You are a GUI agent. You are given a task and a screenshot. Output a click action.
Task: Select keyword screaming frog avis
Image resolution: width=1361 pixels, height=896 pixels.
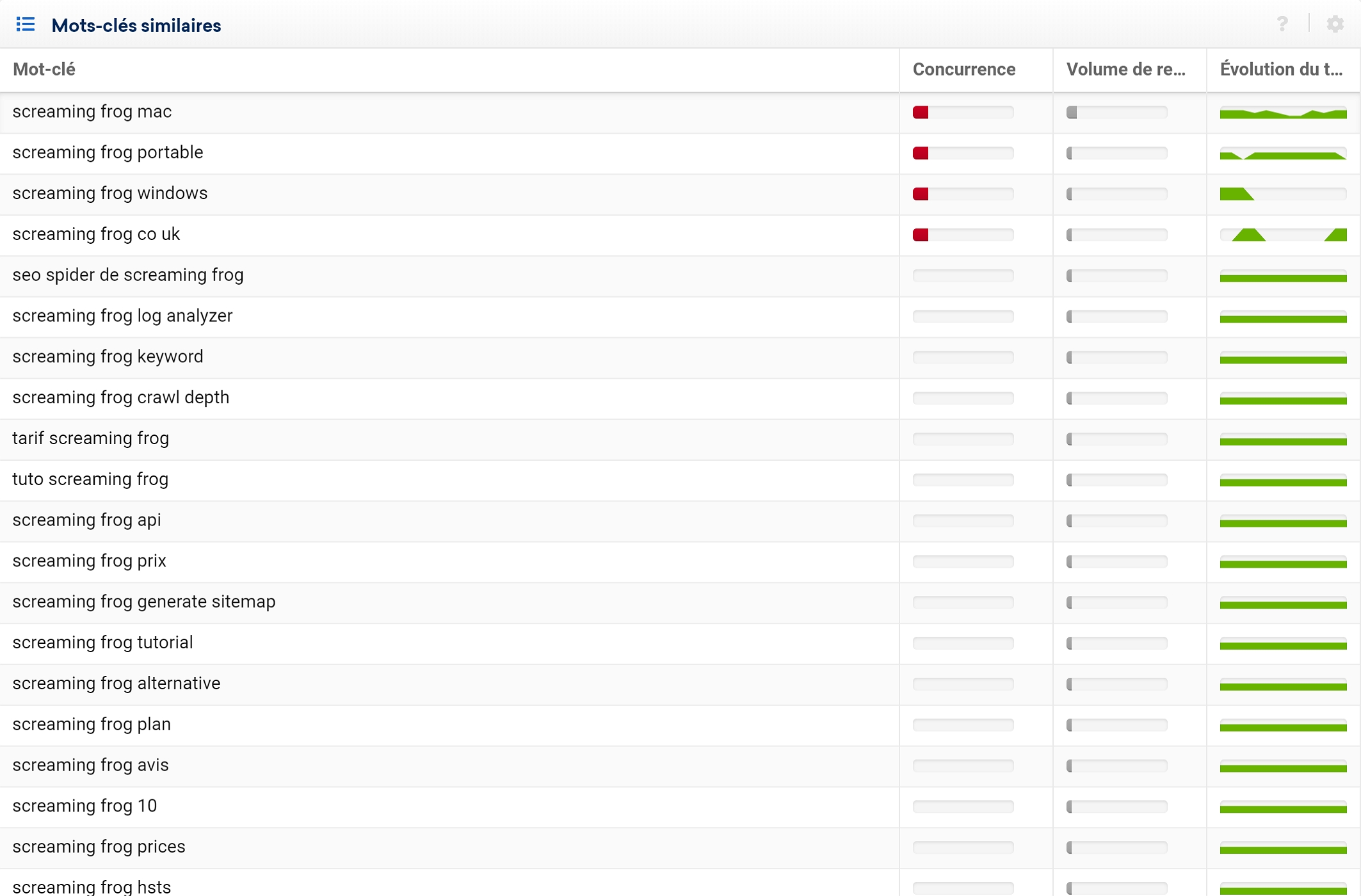tap(91, 765)
